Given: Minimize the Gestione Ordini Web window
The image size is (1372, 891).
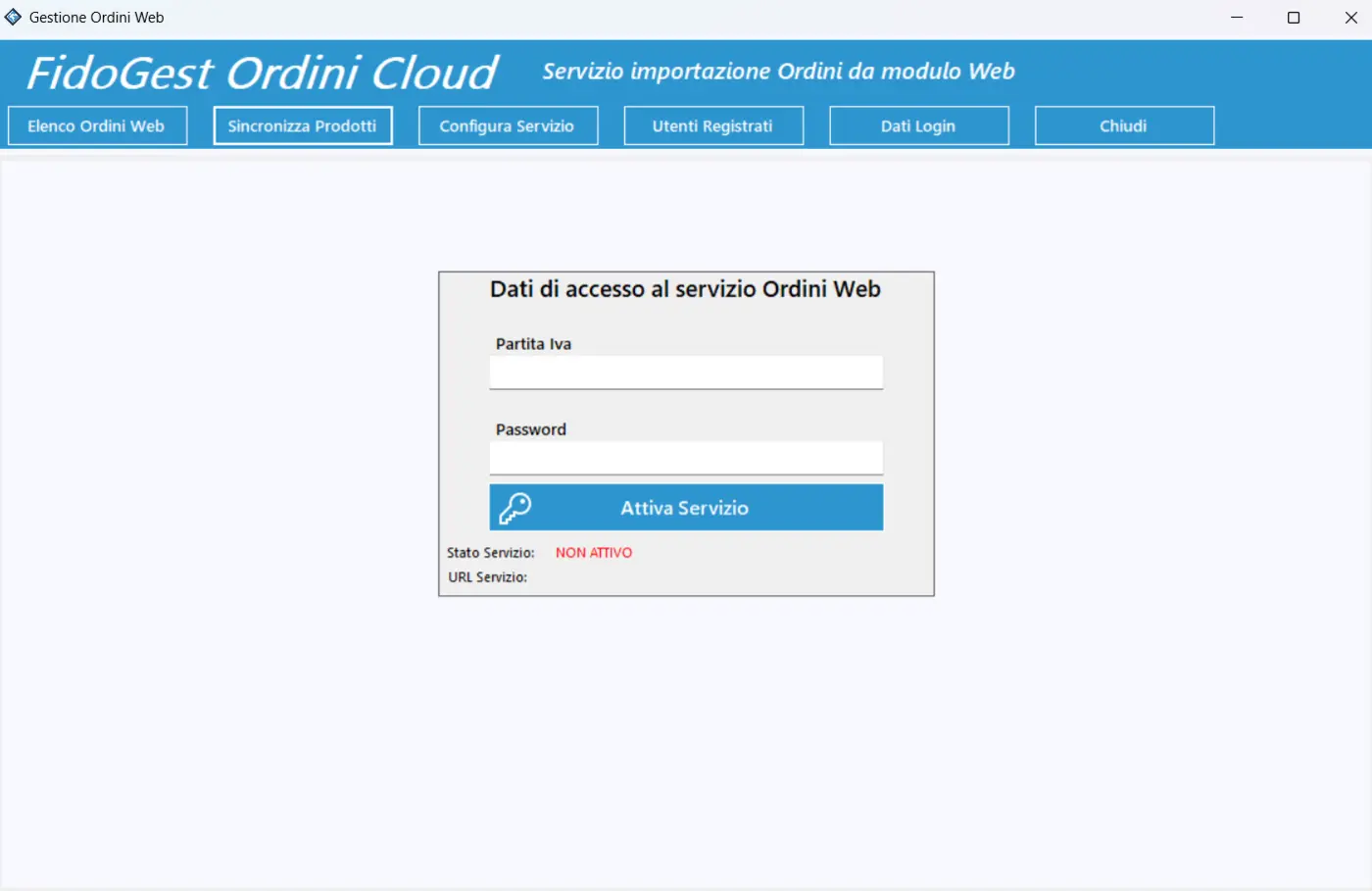Looking at the screenshot, I should click(x=1237, y=18).
